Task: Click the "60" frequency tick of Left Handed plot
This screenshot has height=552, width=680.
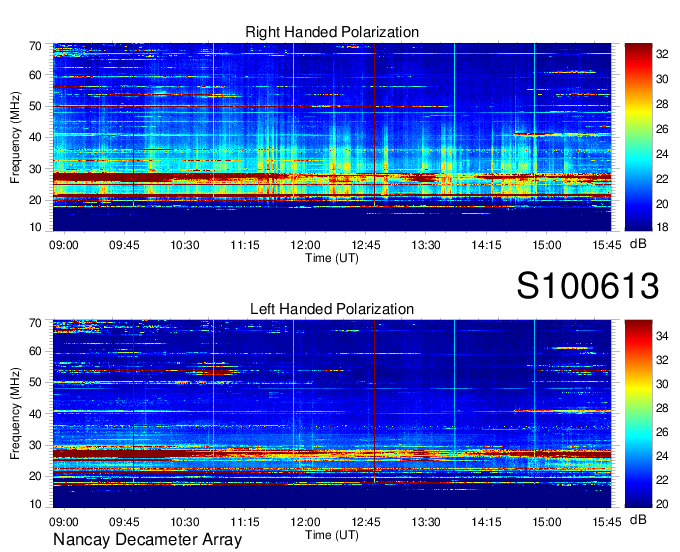Action: [35, 351]
